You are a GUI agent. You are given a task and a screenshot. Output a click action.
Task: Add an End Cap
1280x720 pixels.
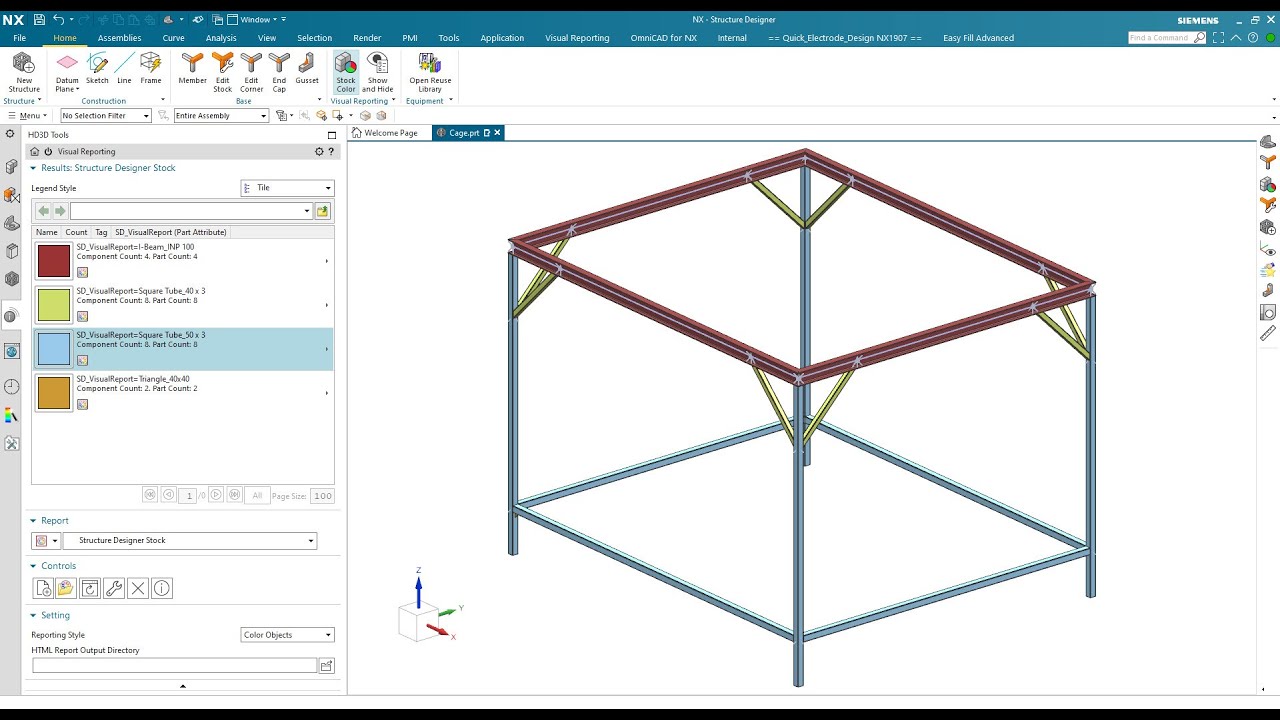point(279,72)
